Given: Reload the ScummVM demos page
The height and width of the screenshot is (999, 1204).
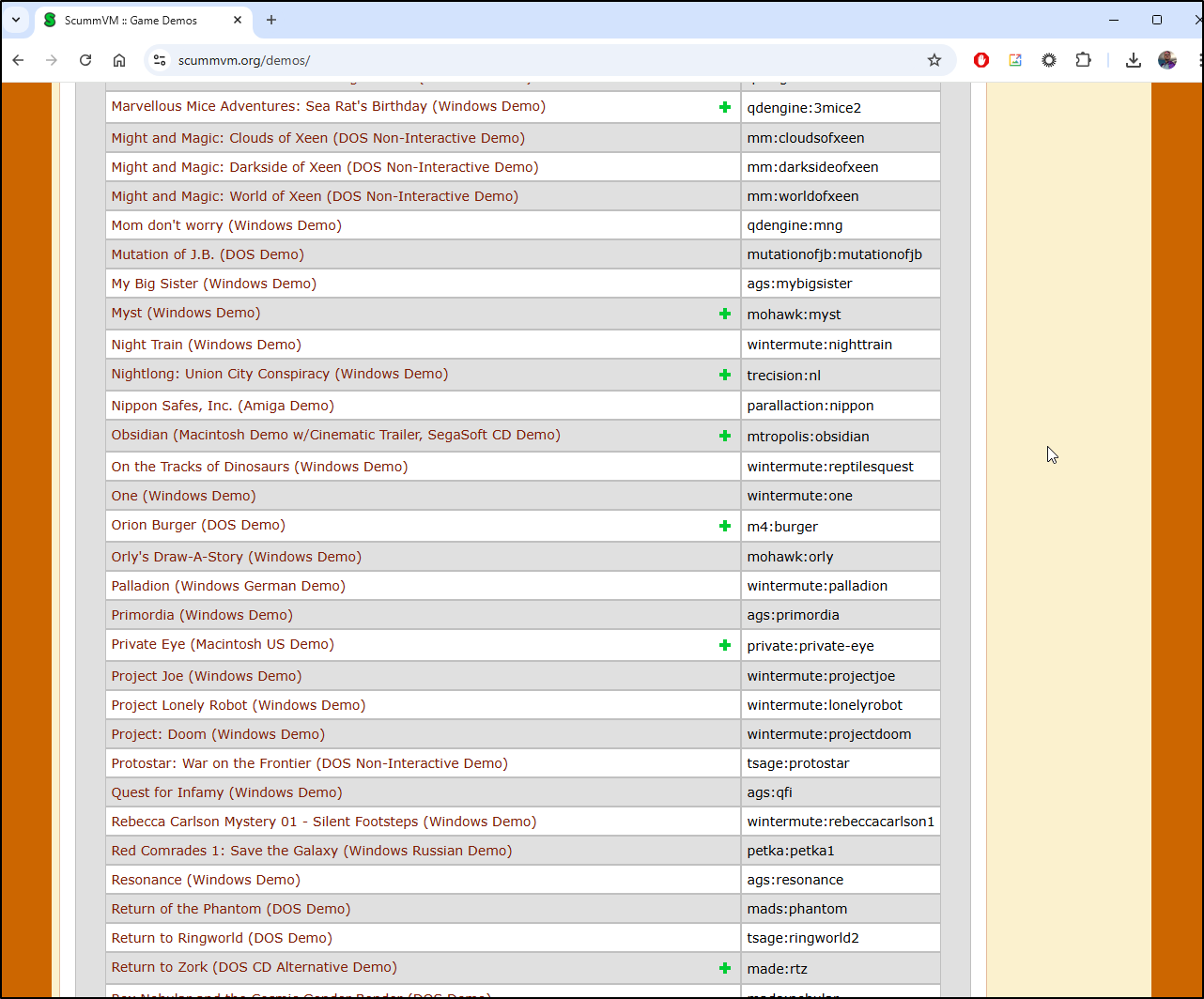Looking at the screenshot, I should [x=85, y=60].
